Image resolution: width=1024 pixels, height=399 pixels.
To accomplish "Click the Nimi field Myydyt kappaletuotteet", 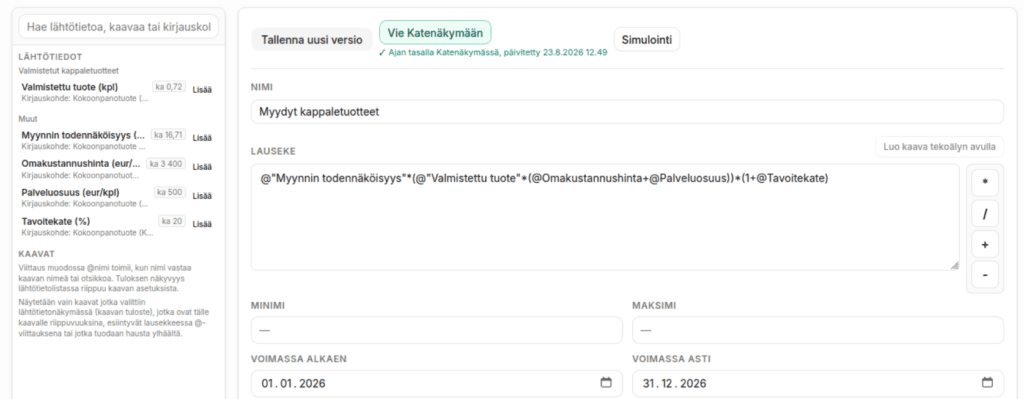I will click(627, 112).
